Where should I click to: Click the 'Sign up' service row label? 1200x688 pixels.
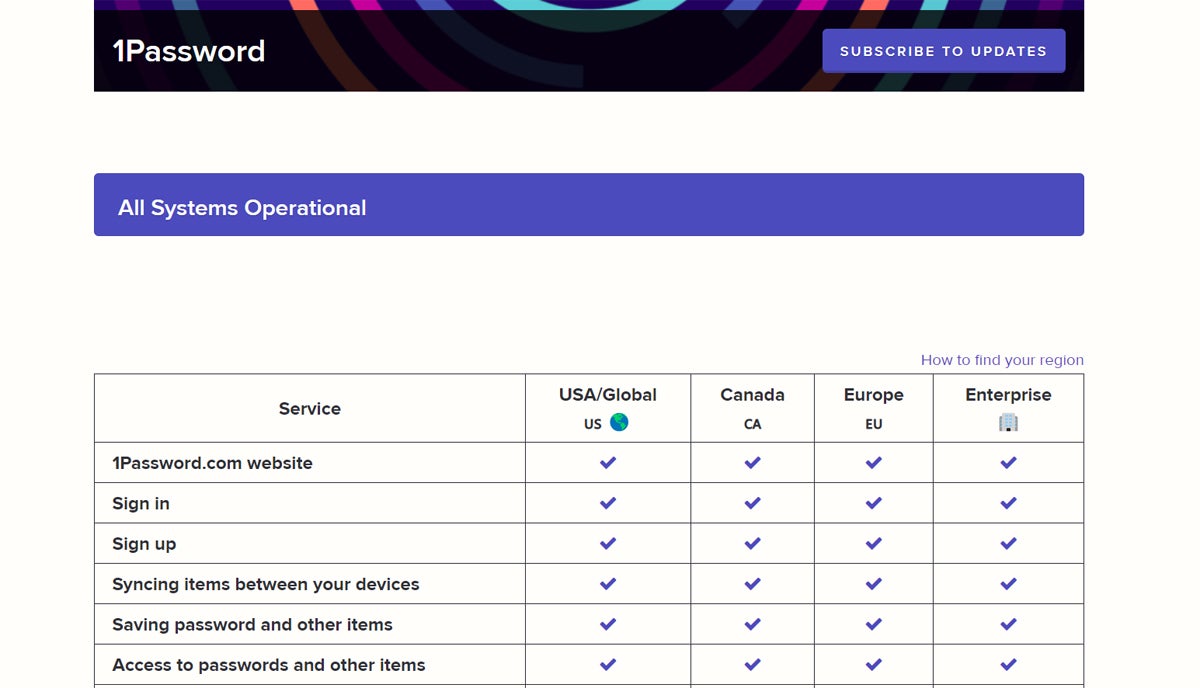(x=144, y=544)
